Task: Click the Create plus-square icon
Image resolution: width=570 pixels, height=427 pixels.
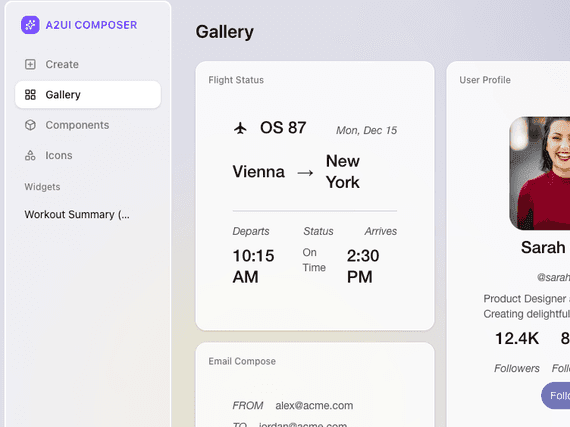Action: 30,64
